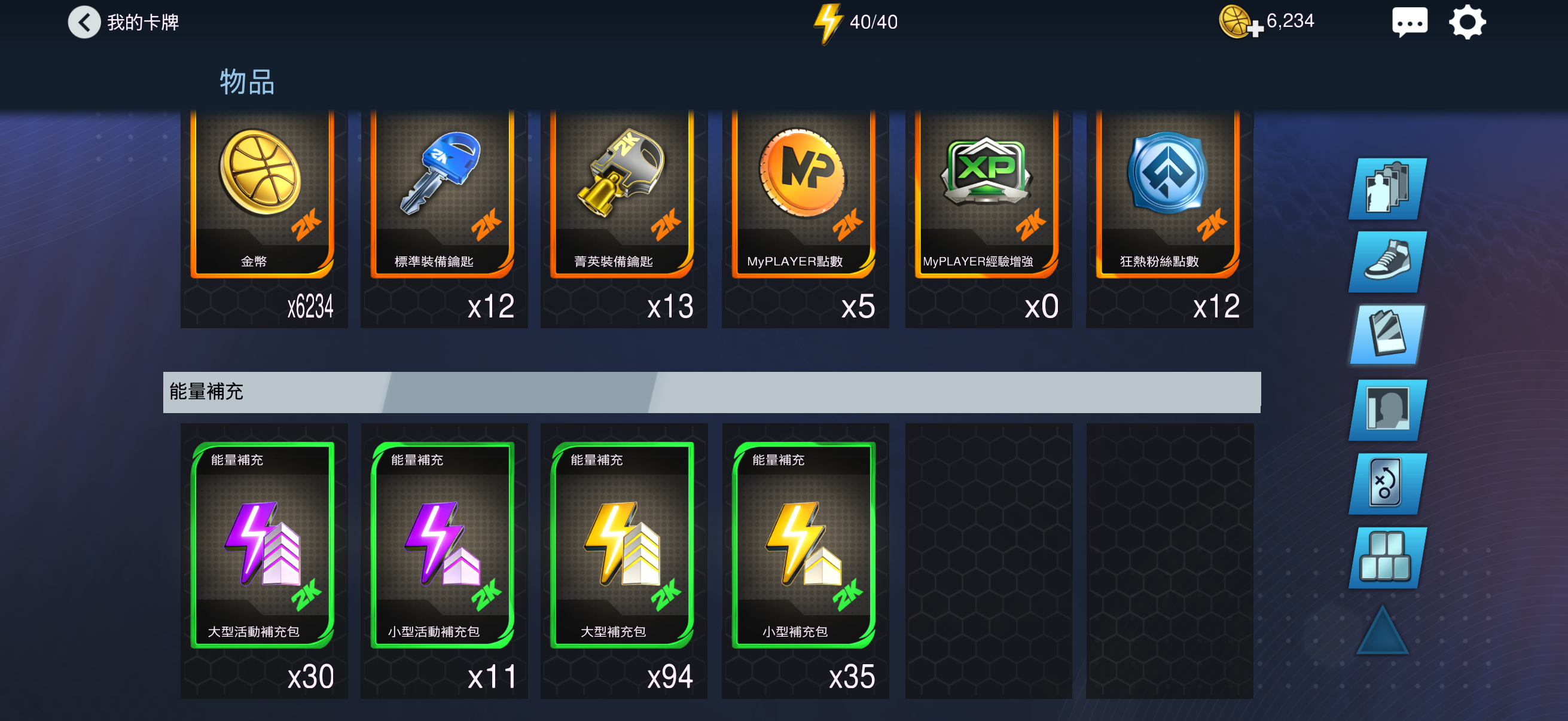Click the energy lightning bolt 40/40 indicator
The image size is (1568, 721).
(855, 23)
